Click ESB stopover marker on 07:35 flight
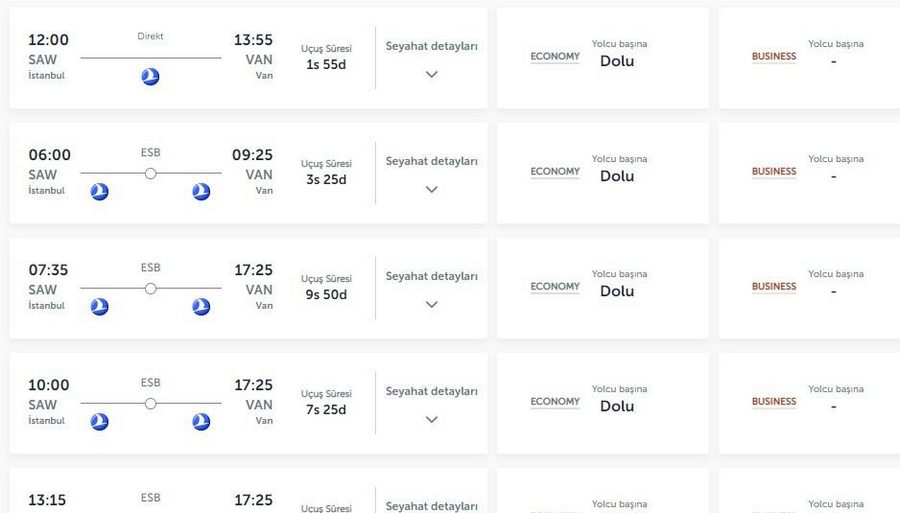 tap(150, 289)
